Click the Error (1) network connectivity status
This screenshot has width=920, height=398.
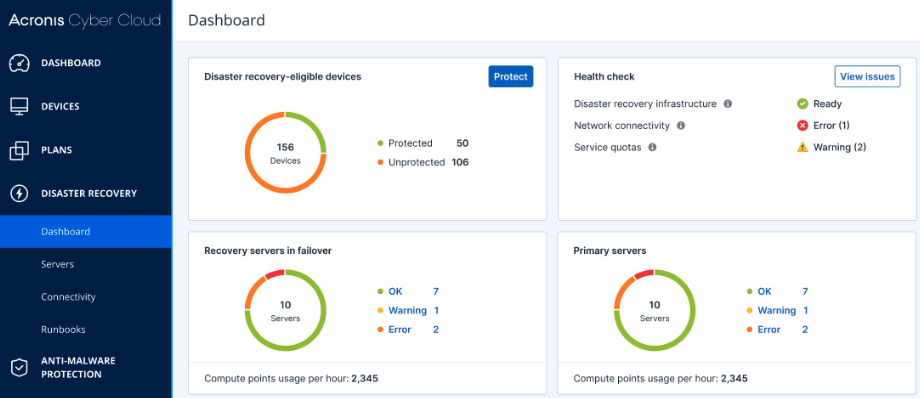click(x=831, y=126)
